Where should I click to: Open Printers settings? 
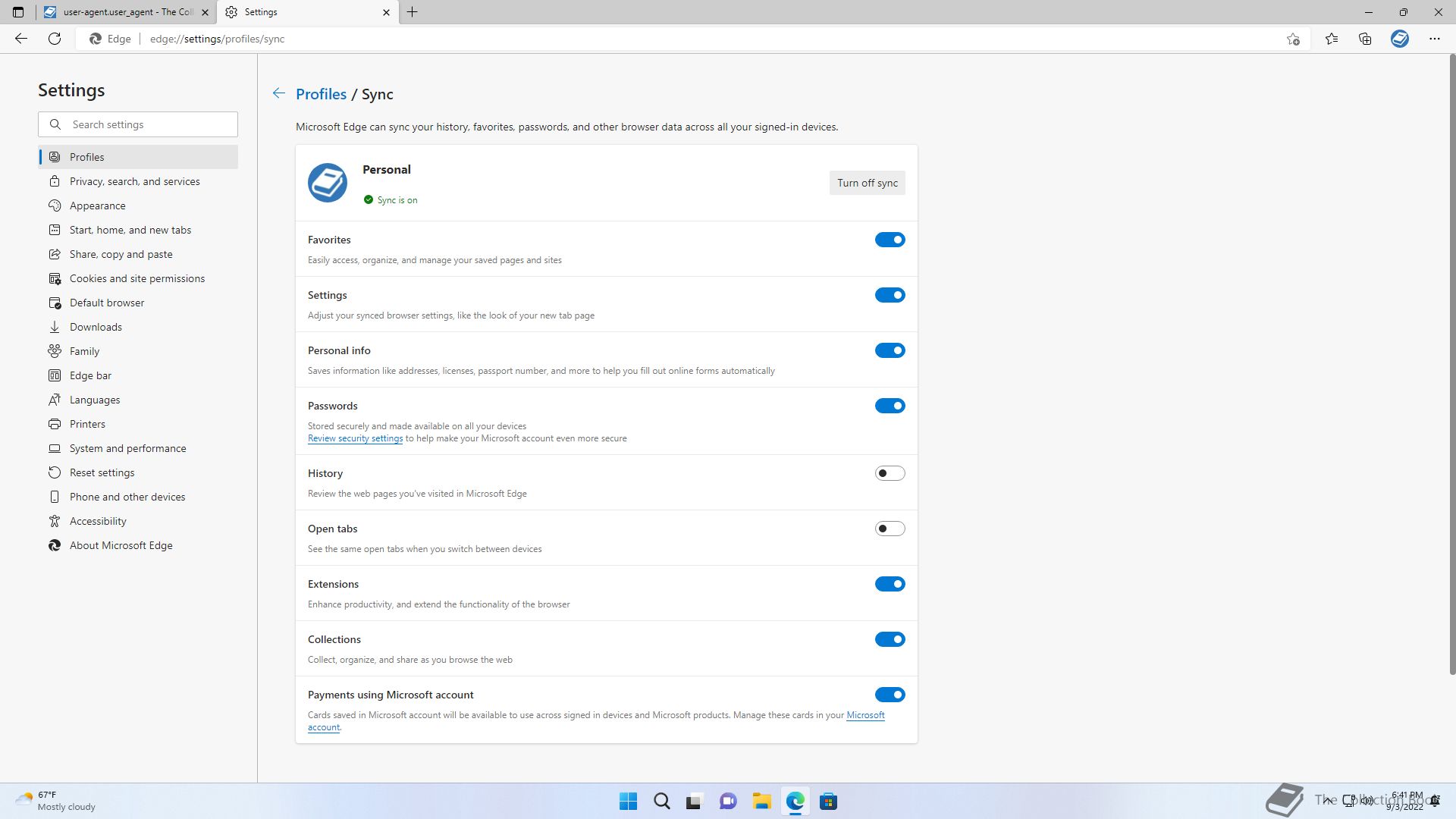tap(138, 424)
